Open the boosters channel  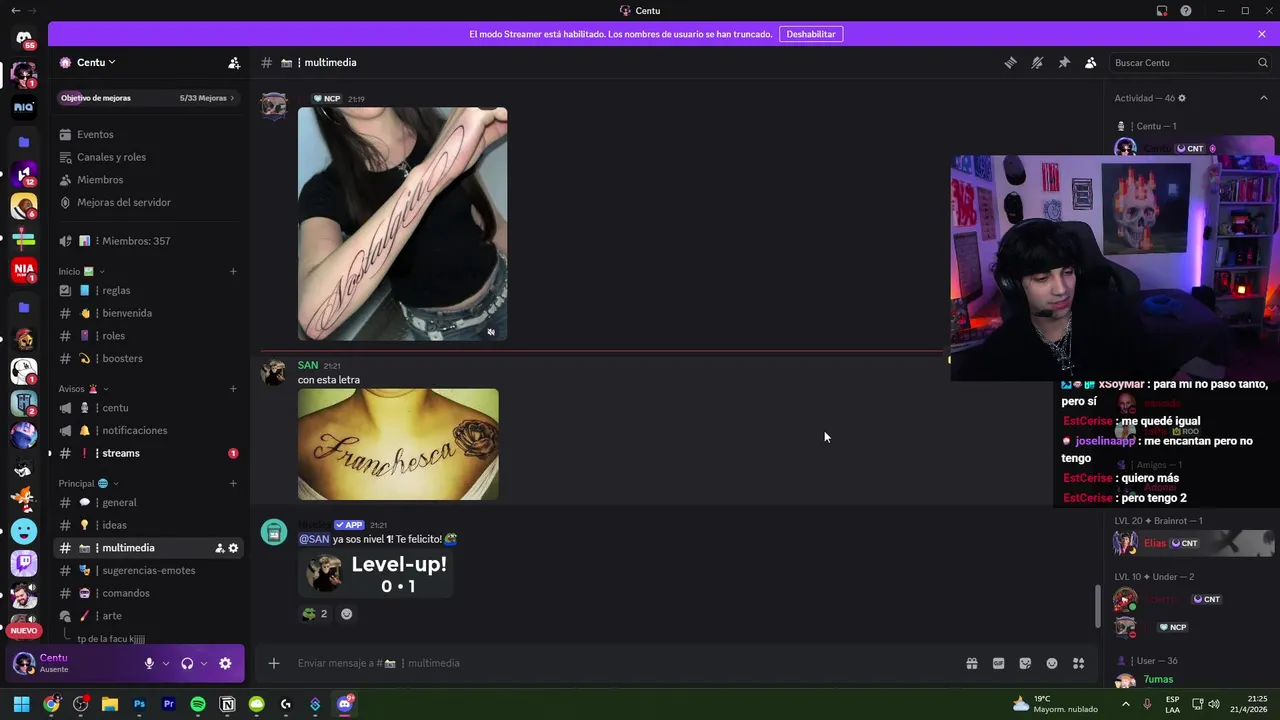pyautogui.click(x=148, y=358)
